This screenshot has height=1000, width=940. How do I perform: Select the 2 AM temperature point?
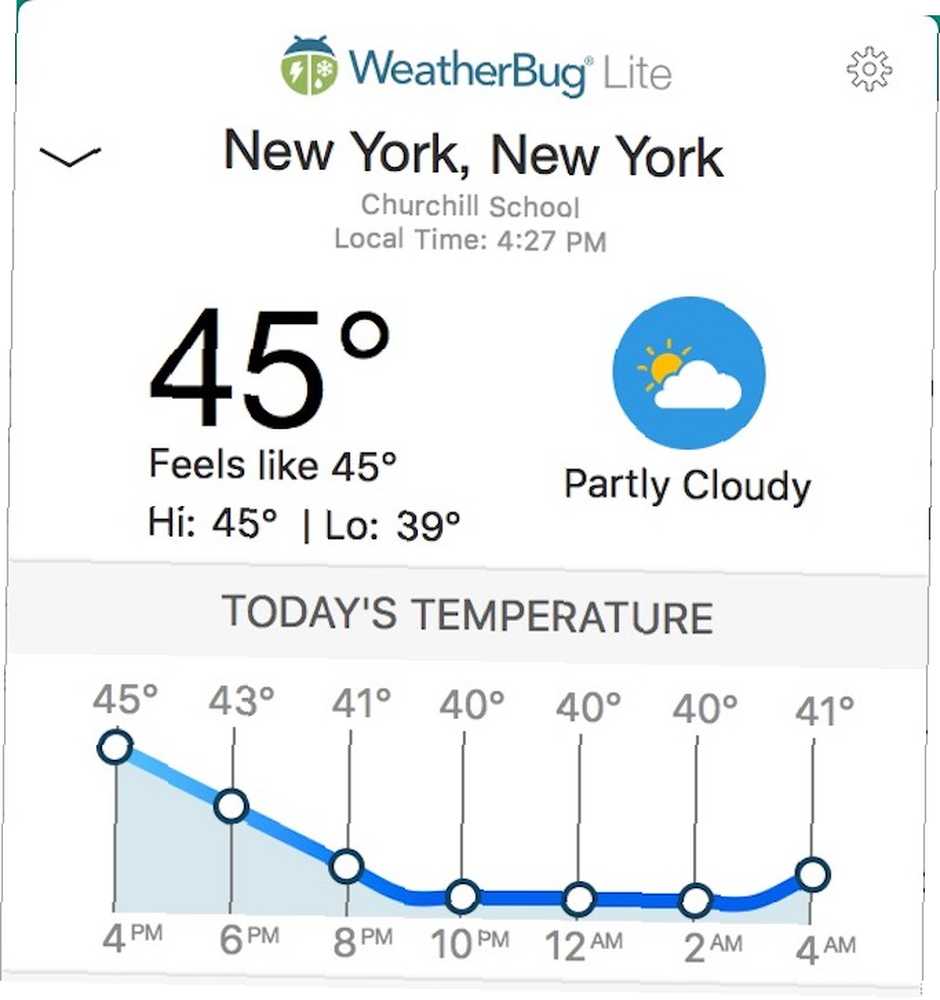pos(695,901)
